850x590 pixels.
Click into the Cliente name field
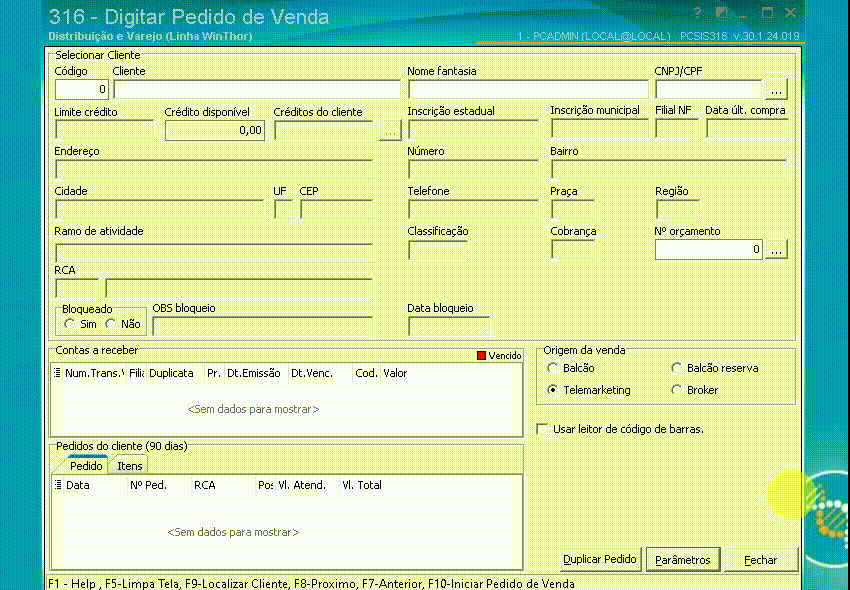click(x=257, y=89)
